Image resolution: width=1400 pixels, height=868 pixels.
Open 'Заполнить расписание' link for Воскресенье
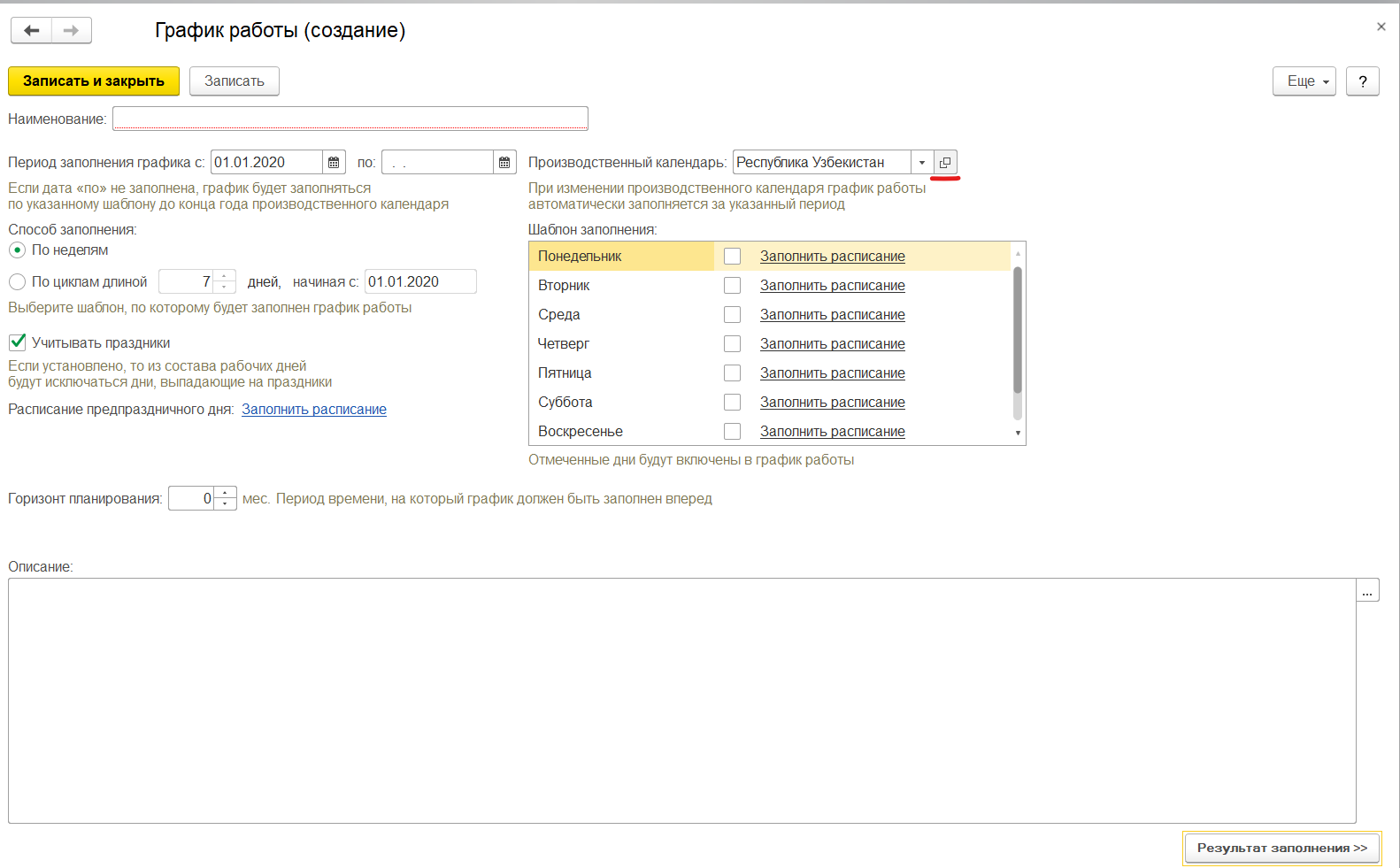(833, 432)
